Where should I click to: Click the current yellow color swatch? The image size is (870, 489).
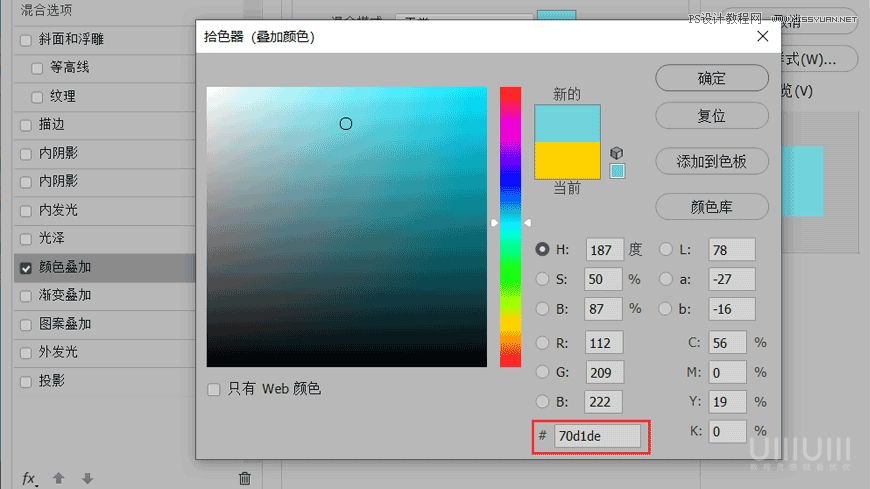coord(567,160)
